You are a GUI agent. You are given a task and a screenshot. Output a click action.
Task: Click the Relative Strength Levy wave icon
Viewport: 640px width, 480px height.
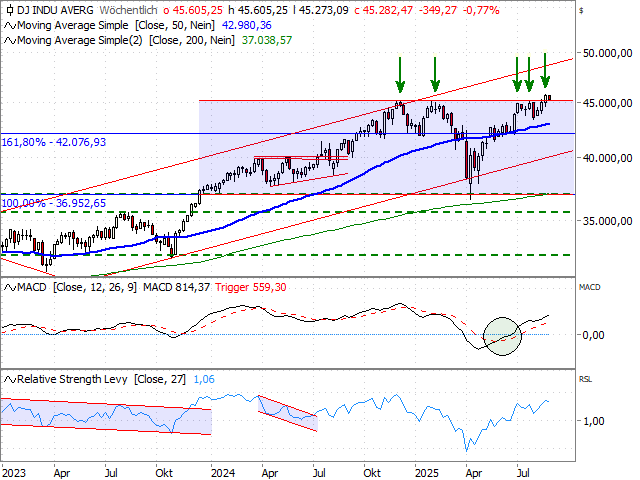point(10,380)
